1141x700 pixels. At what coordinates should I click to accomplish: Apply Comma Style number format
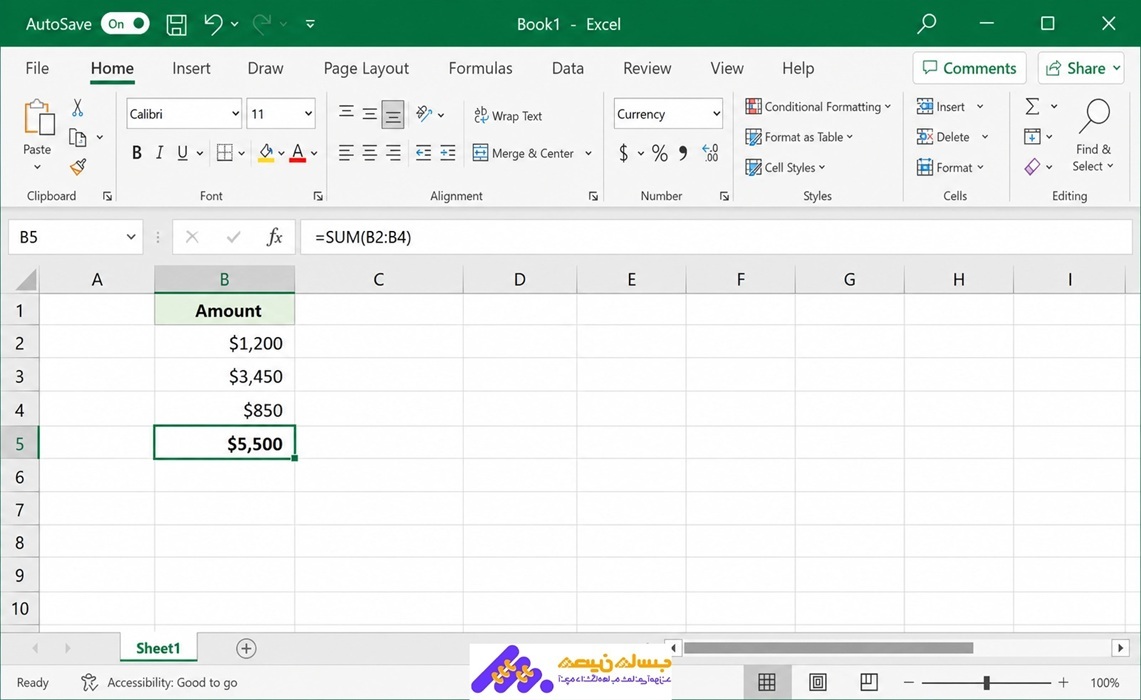(x=683, y=153)
